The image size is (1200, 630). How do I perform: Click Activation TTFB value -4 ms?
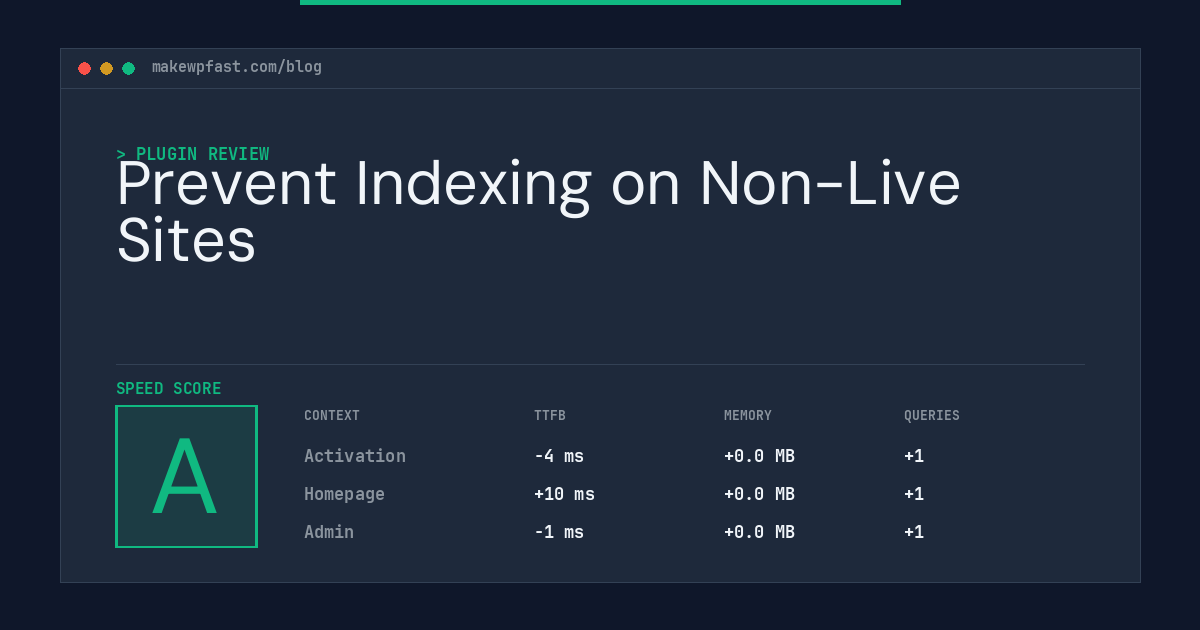pyautogui.click(x=559, y=456)
